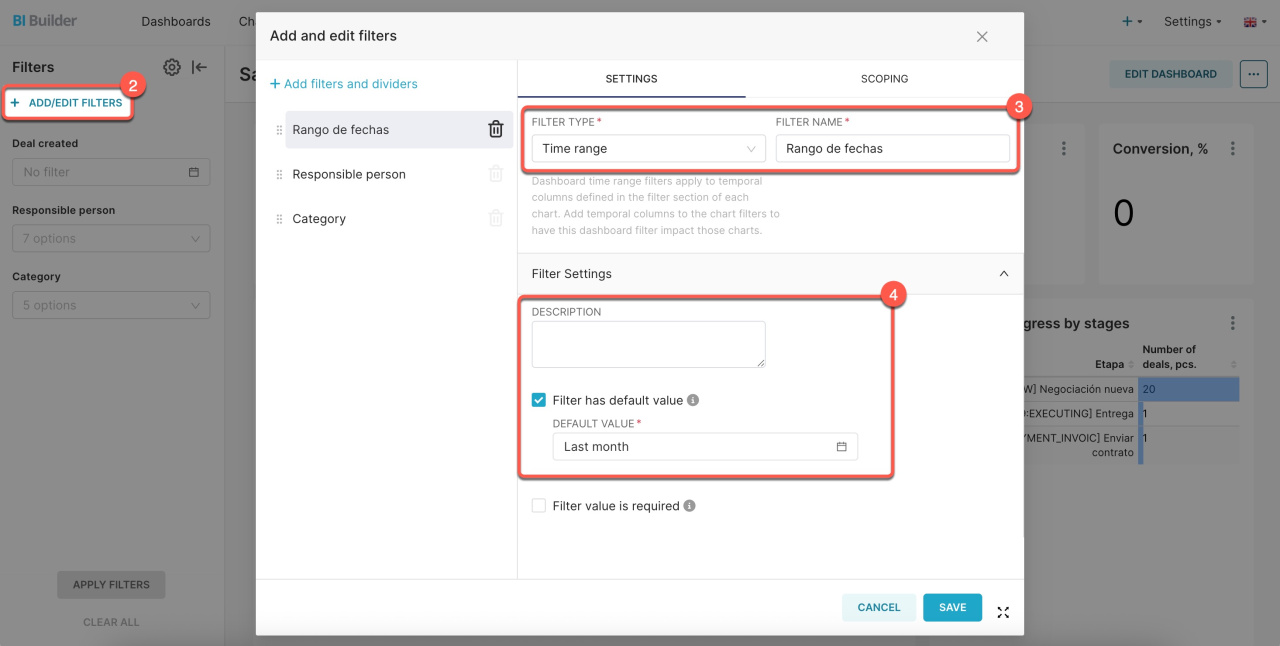Viewport: 1280px width, 646px height.
Task: Click info icon beside Filter value is required
Action: pyautogui.click(x=689, y=506)
